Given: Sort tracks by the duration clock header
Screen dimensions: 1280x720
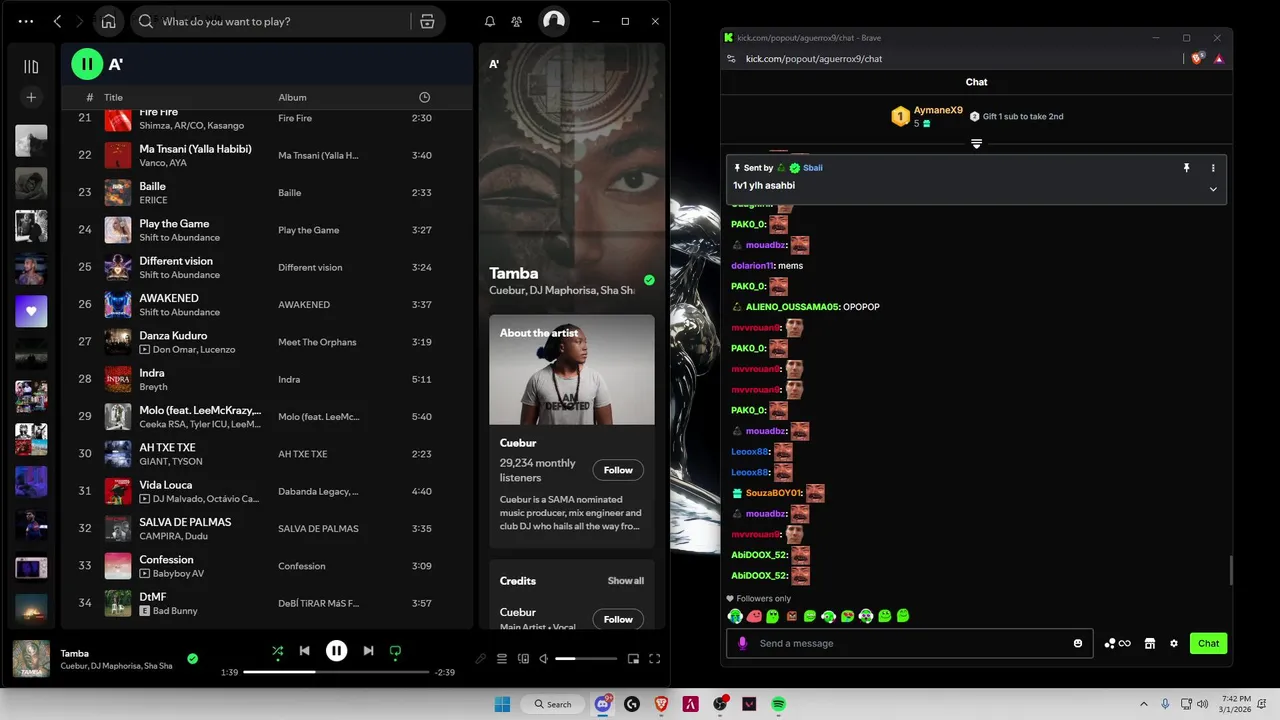Looking at the screenshot, I should pyautogui.click(x=424, y=97).
